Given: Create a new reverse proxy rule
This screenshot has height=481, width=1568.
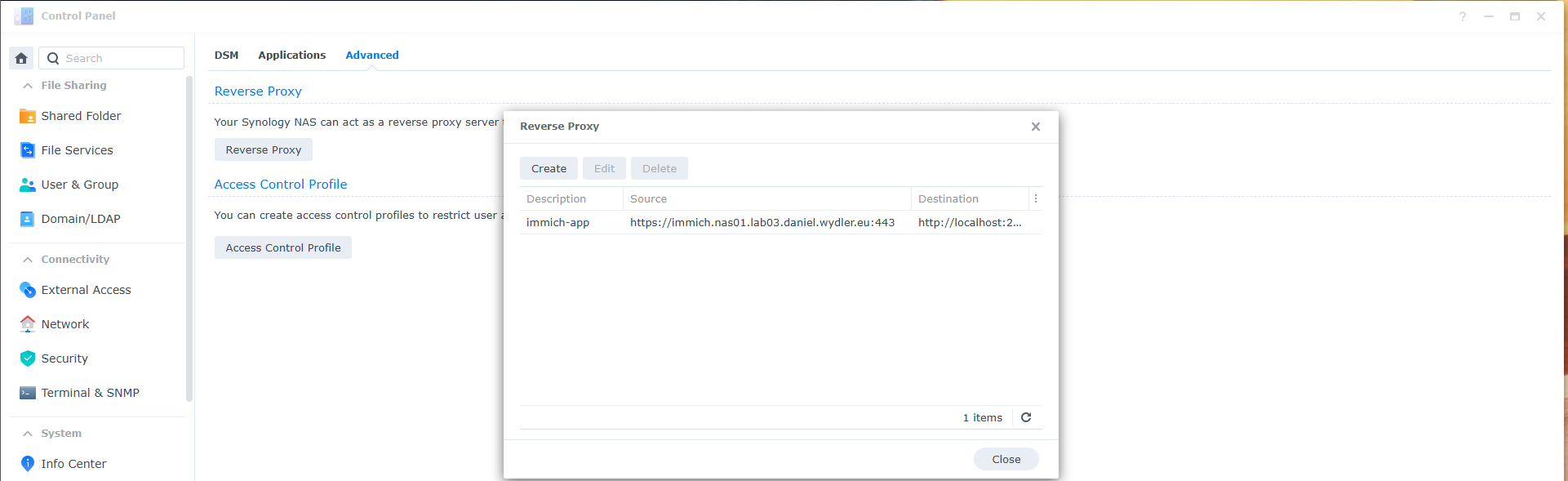Looking at the screenshot, I should pos(549,169).
